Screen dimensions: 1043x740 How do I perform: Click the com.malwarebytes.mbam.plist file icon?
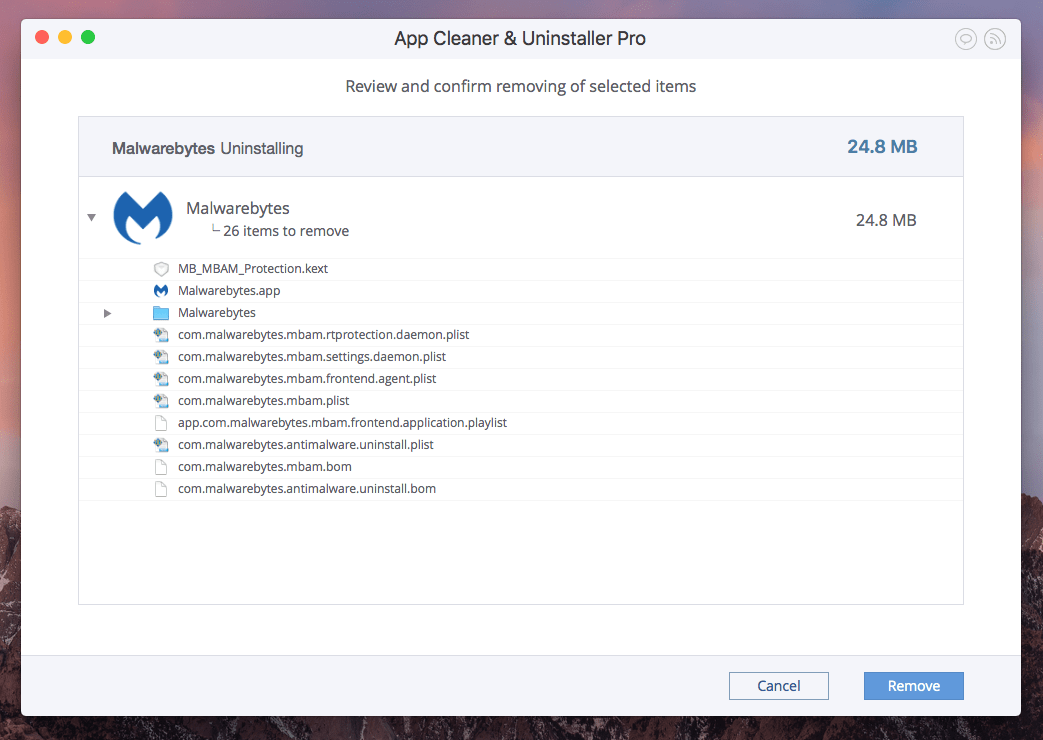tap(161, 401)
